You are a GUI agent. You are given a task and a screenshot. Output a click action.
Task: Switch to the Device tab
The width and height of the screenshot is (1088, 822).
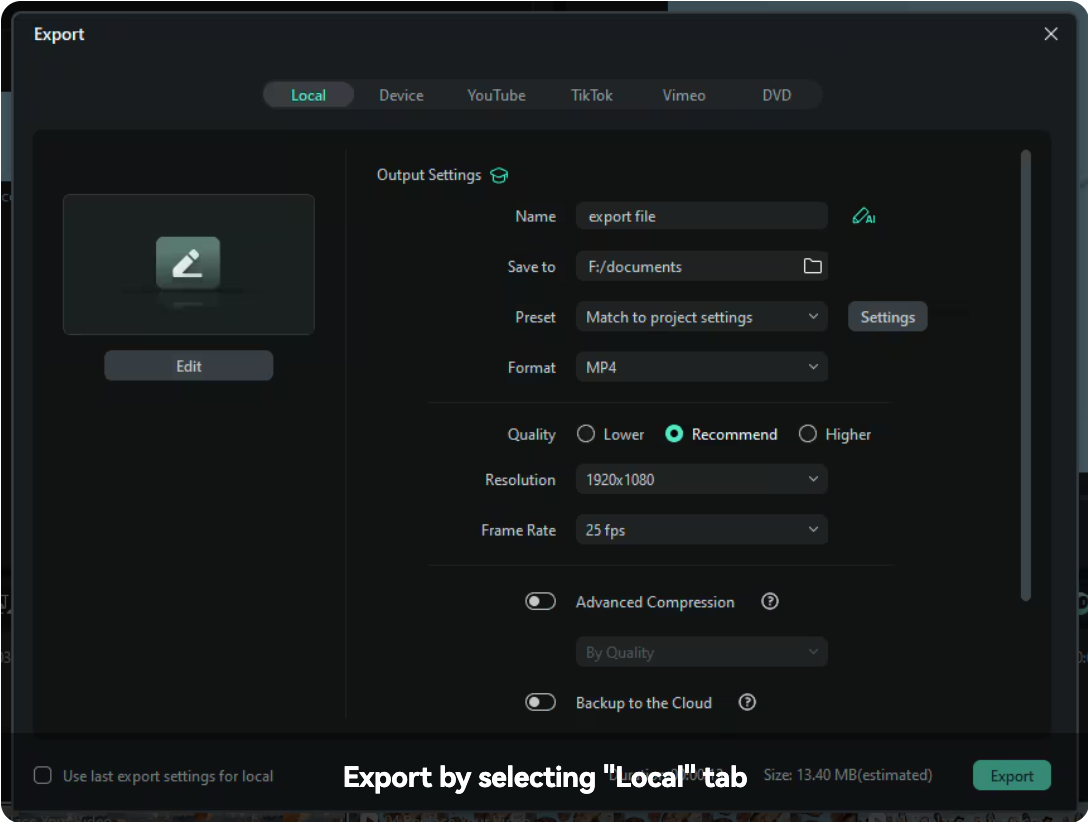point(401,95)
